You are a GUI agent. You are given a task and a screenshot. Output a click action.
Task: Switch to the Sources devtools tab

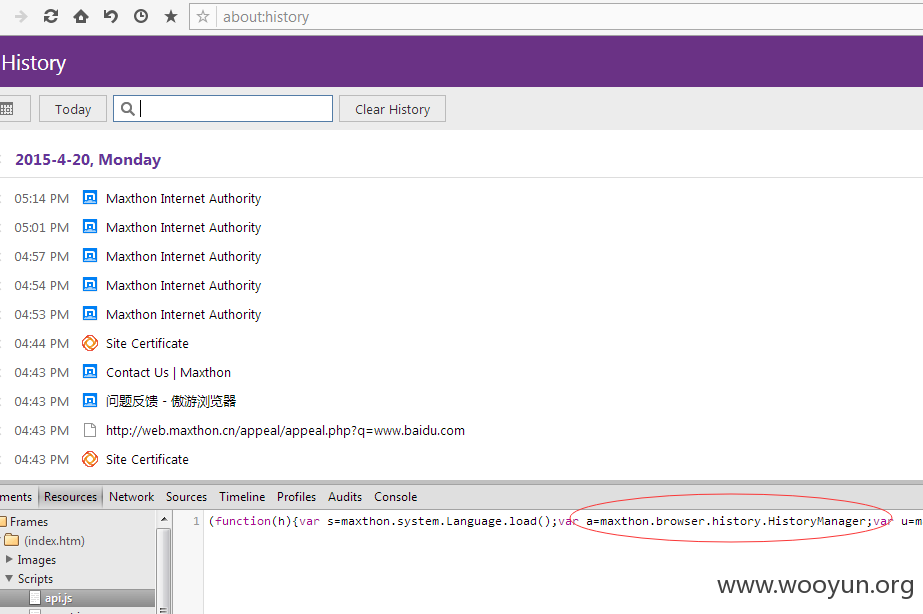point(186,497)
